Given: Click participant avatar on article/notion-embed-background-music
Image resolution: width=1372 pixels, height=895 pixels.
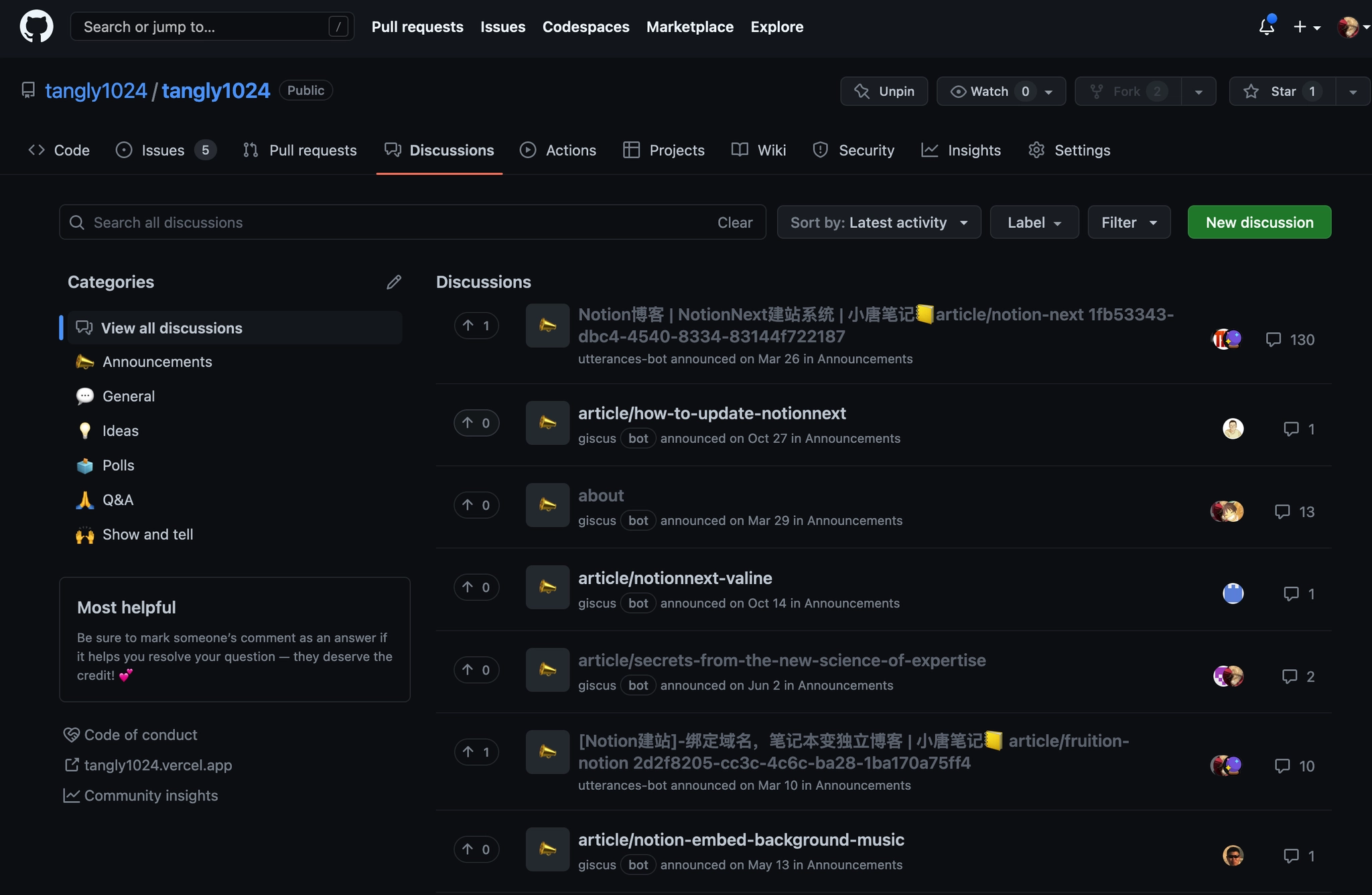Looking at the screenshot, I should [1233, 855].
